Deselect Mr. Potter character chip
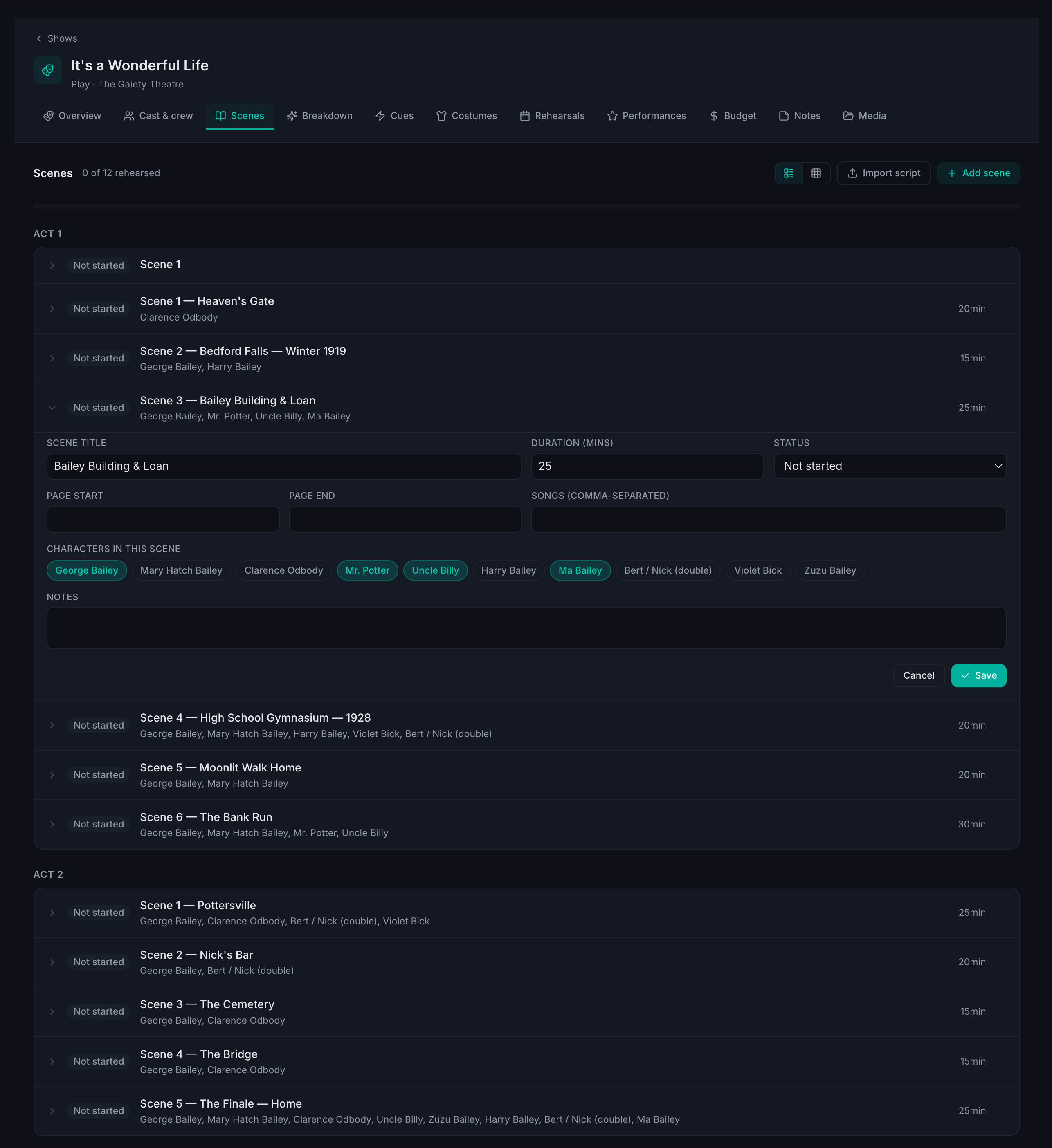This screenshot has height=1148, width=1052. 367,570
